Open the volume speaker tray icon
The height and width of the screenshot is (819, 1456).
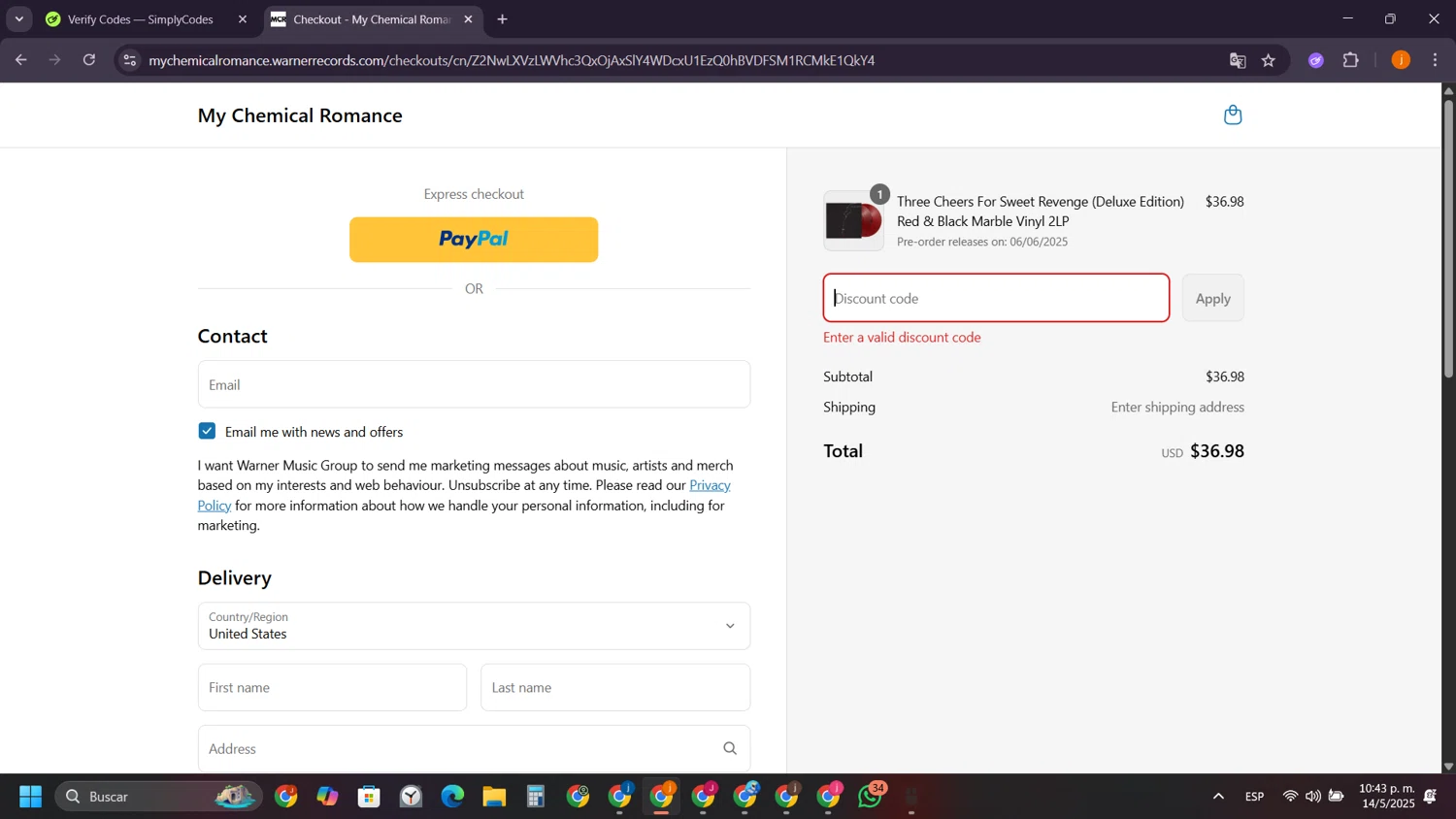pos(1312,797)
